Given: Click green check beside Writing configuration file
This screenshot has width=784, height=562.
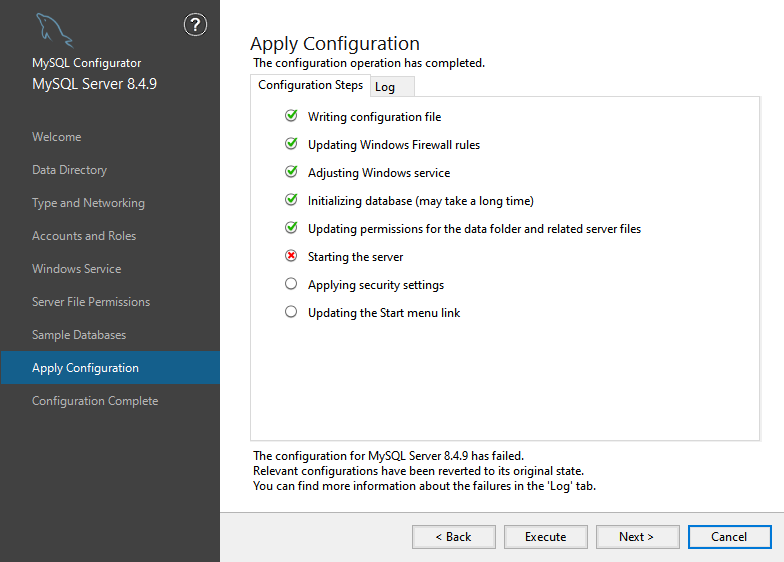Looking at the screenshot, I should [291, 116].
